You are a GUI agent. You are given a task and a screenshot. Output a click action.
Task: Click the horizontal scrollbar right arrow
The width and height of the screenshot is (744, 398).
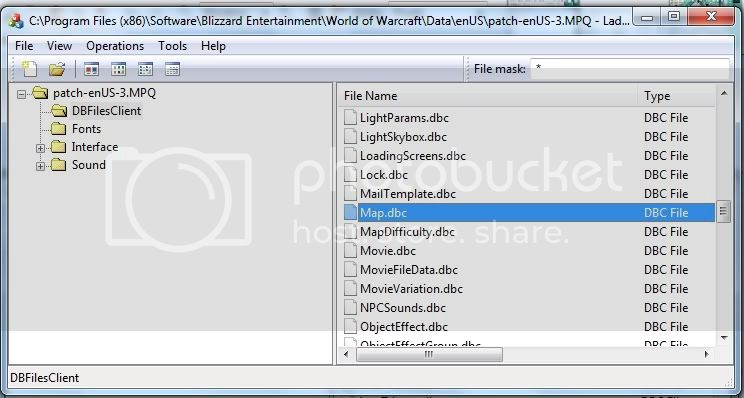(707, 354)
